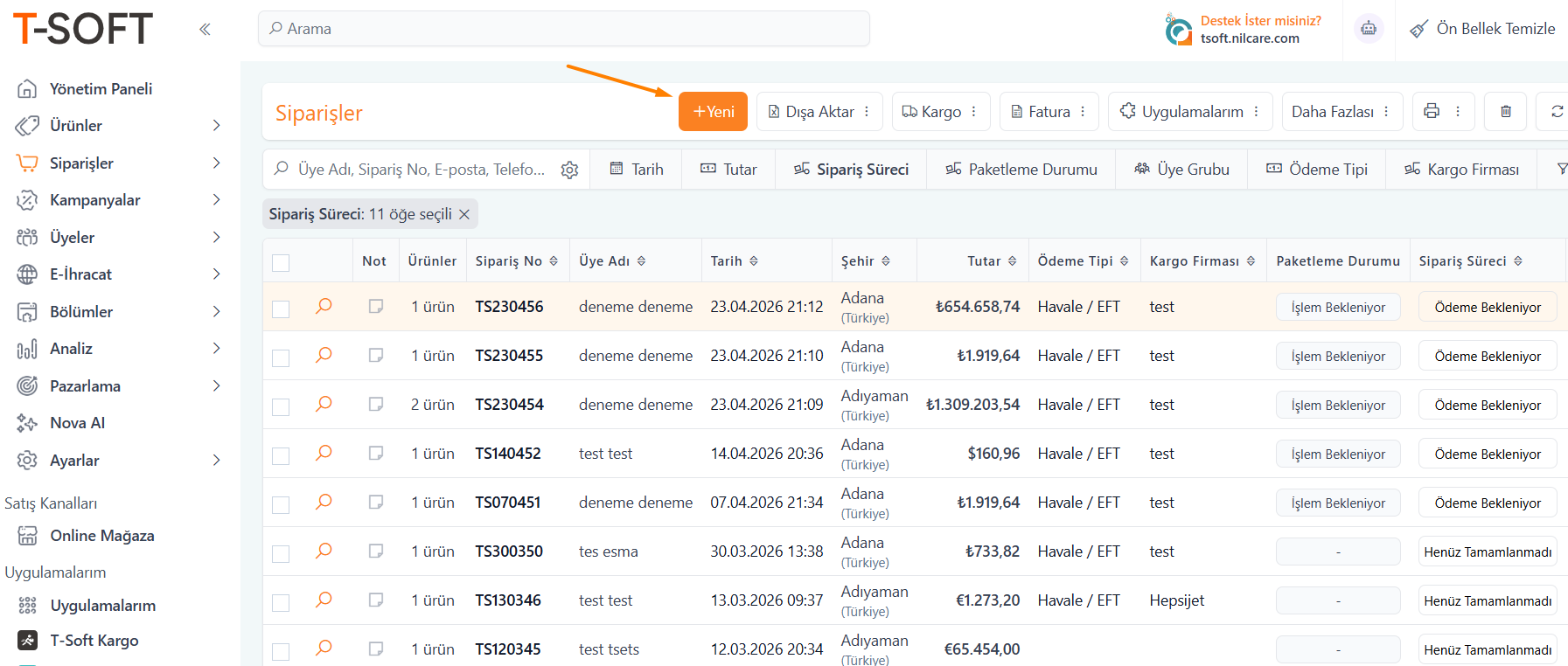Image resolution: width=1568 pixels, height=666 pixels.
Task: Check the box for order TS140452
Action: (281, 455)
